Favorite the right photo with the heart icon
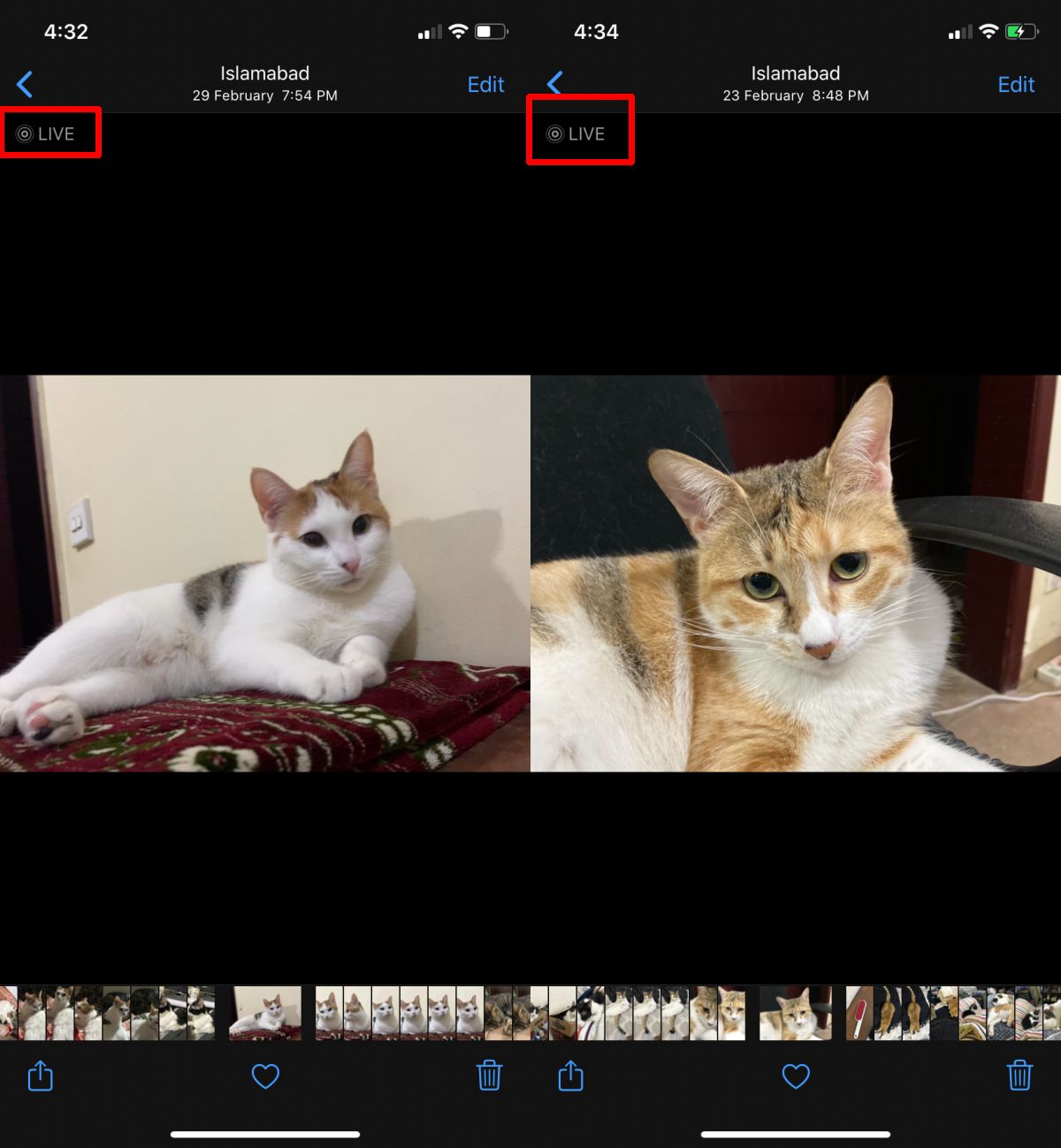Image resolution: width=1061 pixels, height=1148 pixels. [796, 1076]
